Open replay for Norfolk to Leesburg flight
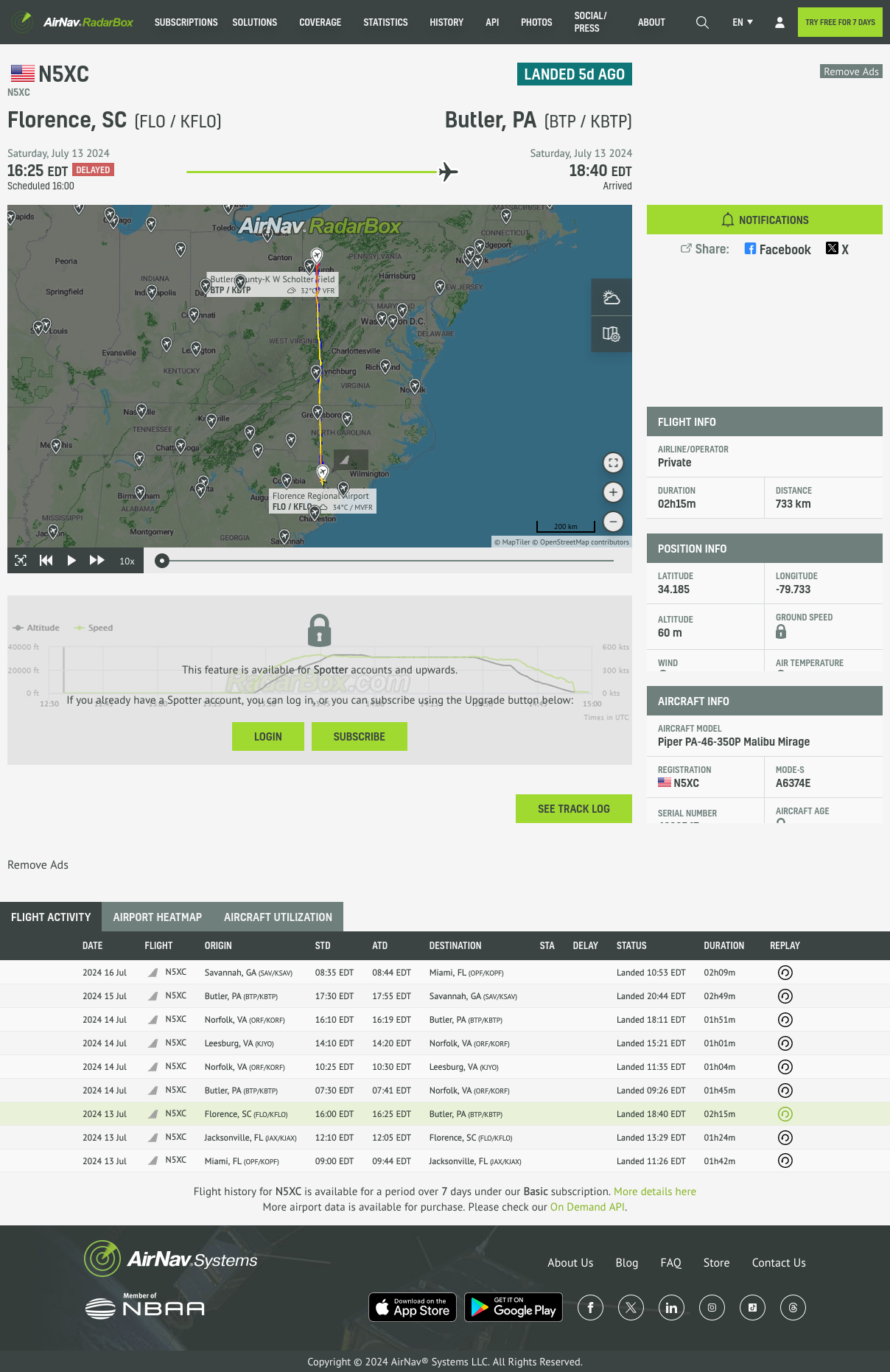The width and height of the screenshot is (890, 1372). point(785,1067)
